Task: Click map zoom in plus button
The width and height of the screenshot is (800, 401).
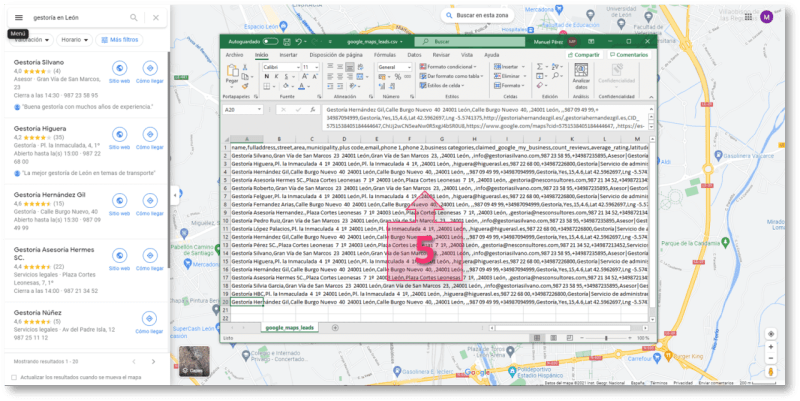Action: (x=771, y=347)
